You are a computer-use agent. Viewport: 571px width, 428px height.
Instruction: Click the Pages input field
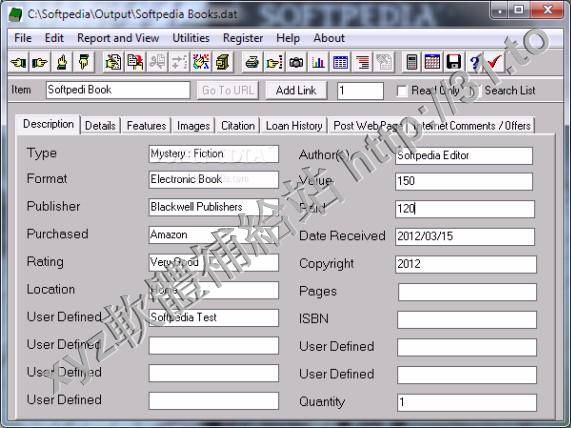pyautogui.click(x=467, y=292)
